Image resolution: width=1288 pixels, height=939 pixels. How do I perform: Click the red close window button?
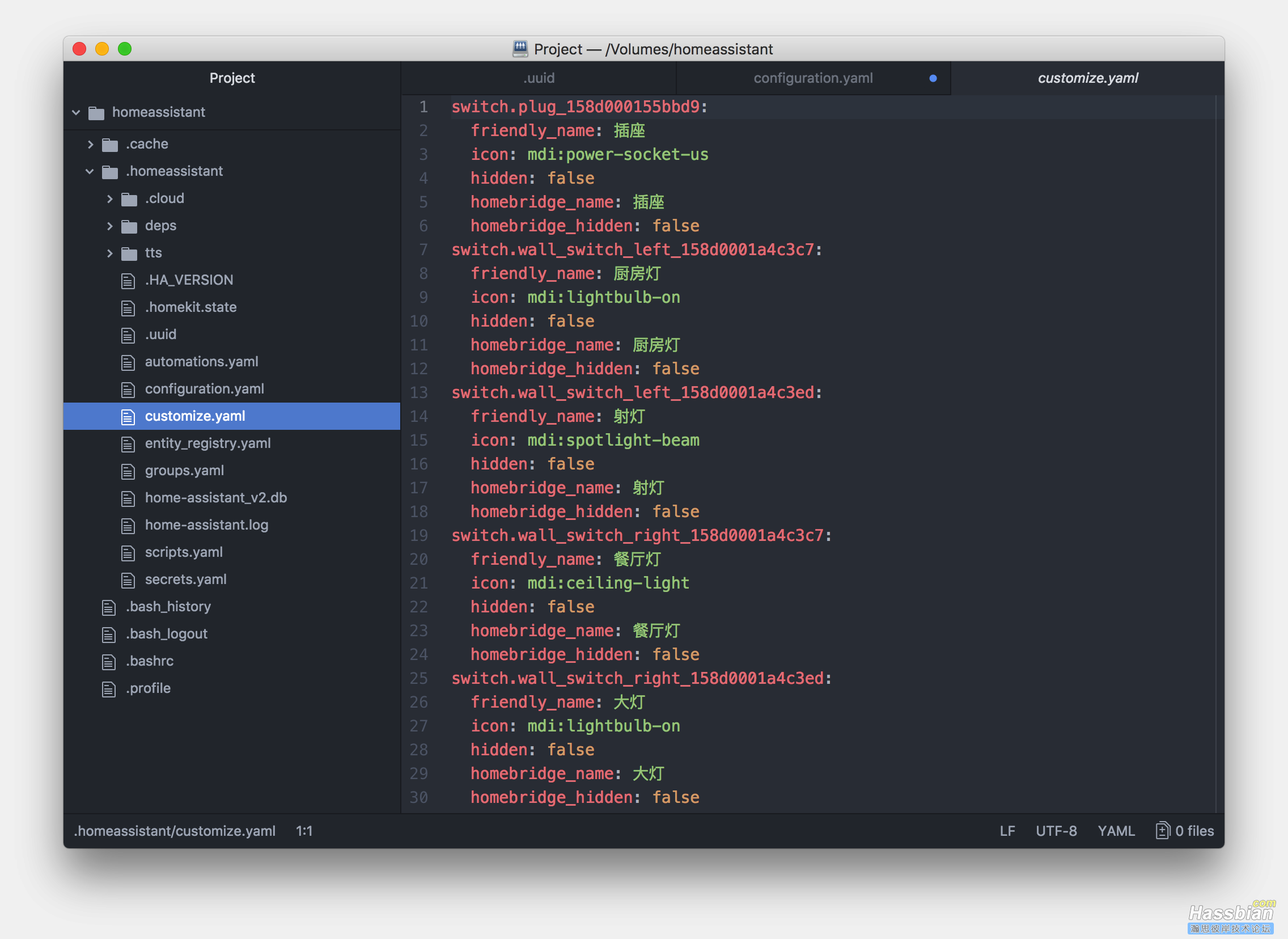(x=79, y=49)
